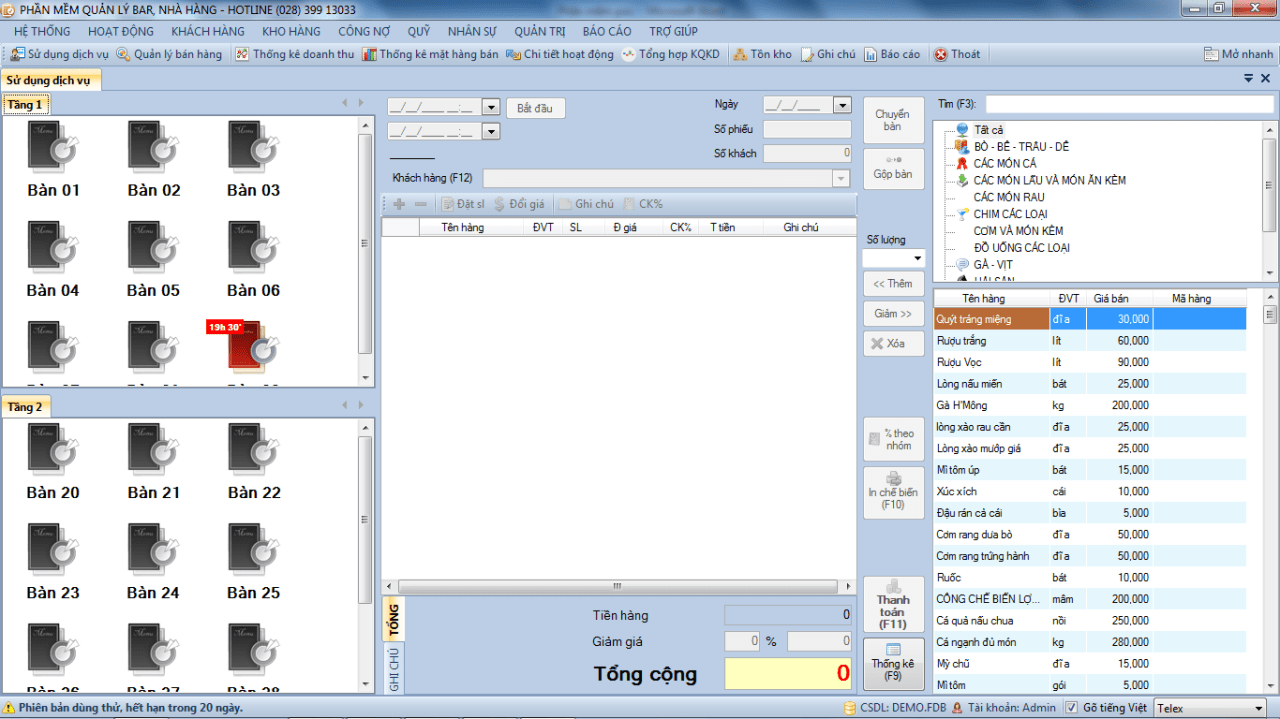Select CÁC MÓN CÁ category in tree
The image size is (1280, 719).
pos(1005,163)
